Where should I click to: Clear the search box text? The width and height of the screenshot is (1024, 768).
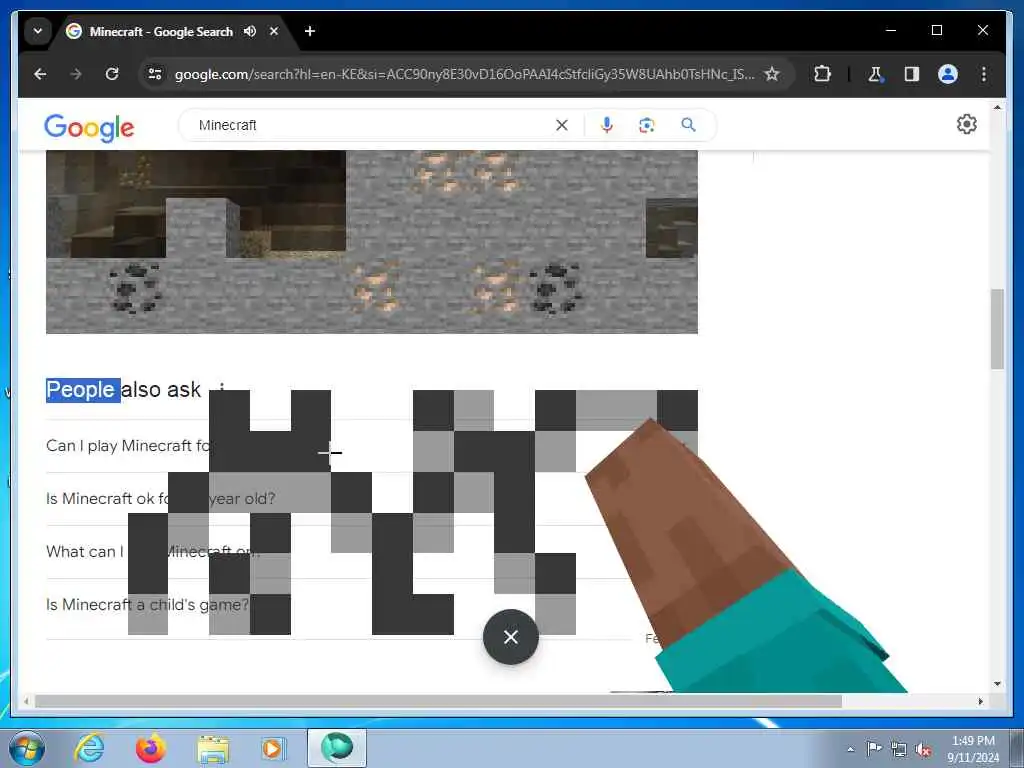(562, 125)
